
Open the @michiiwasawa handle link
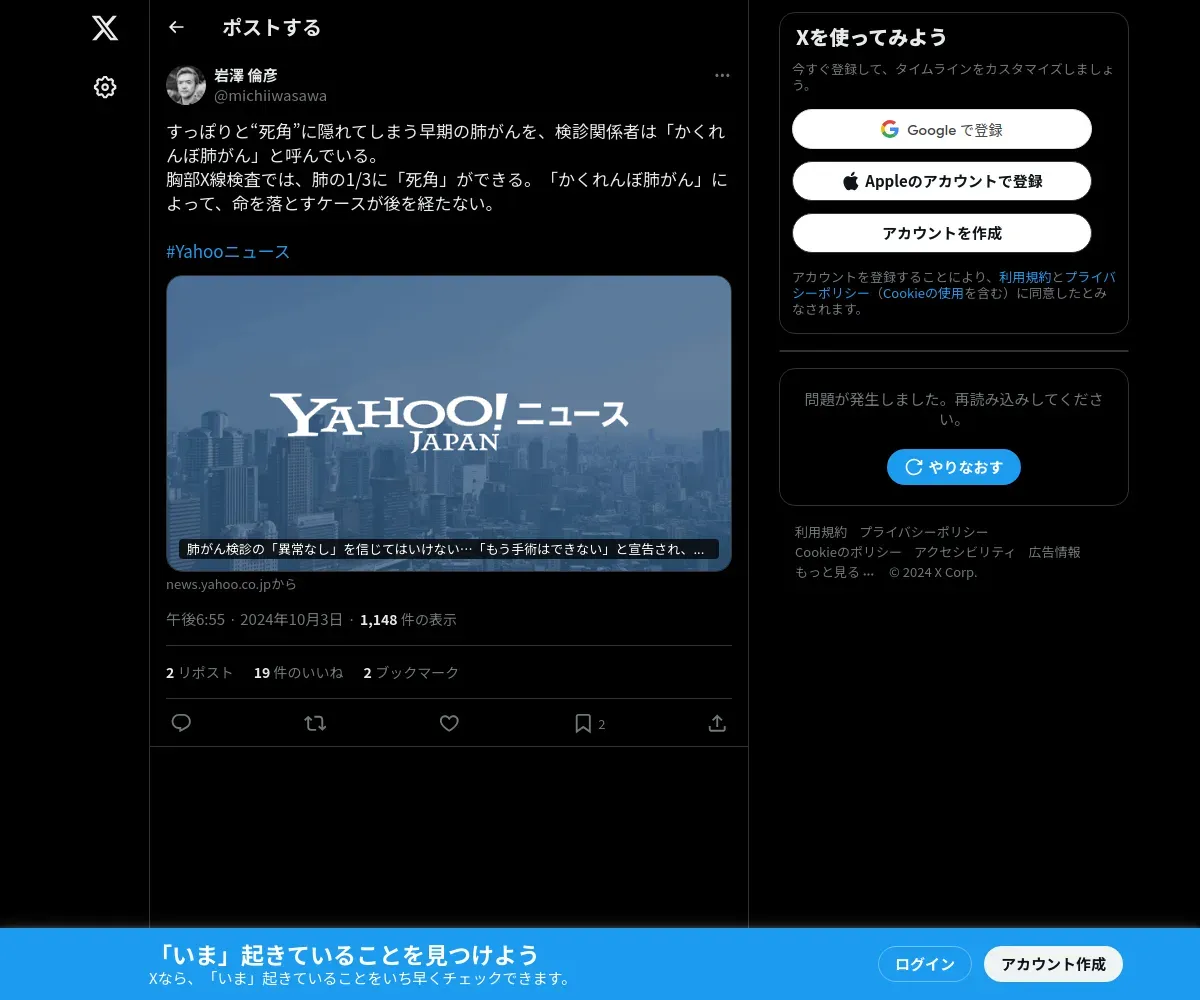pyautogui.click(x=270, y=96)
